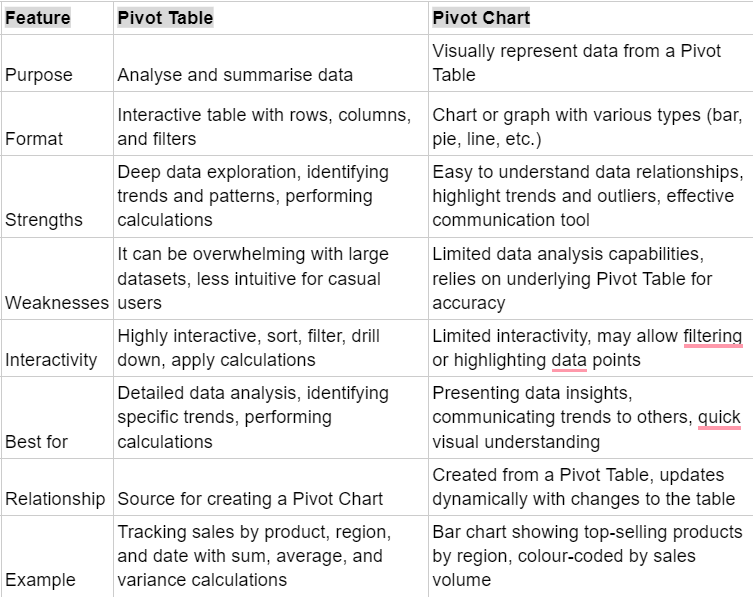Select the "Pivot Table" column header
Image resolution: width=753 pixels, height=597 pixels.
pos(165,17)
